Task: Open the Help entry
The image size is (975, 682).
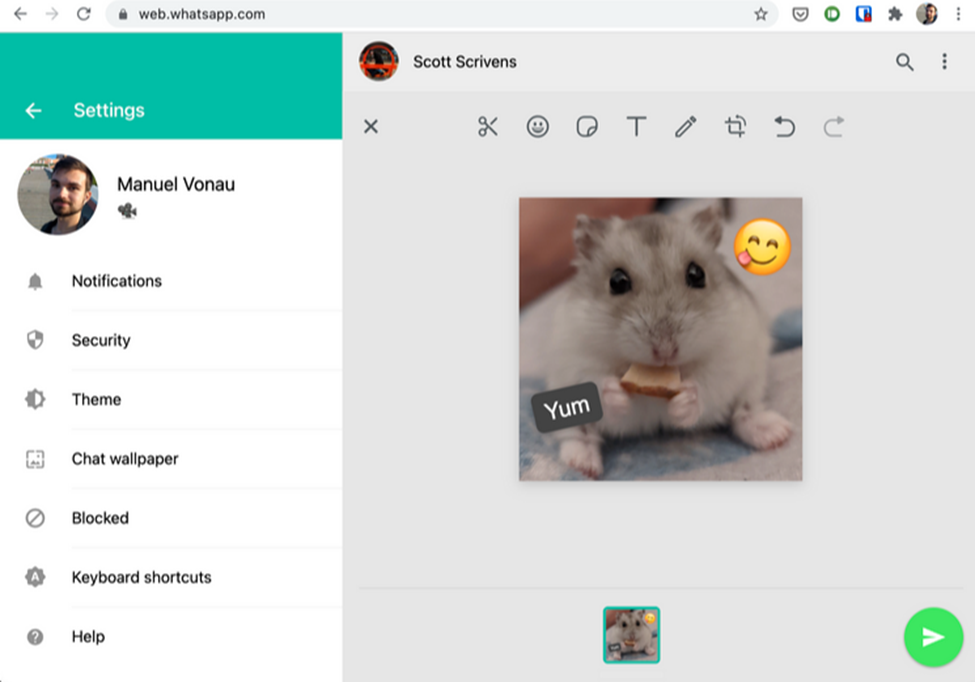Action: tap(171, 637)
